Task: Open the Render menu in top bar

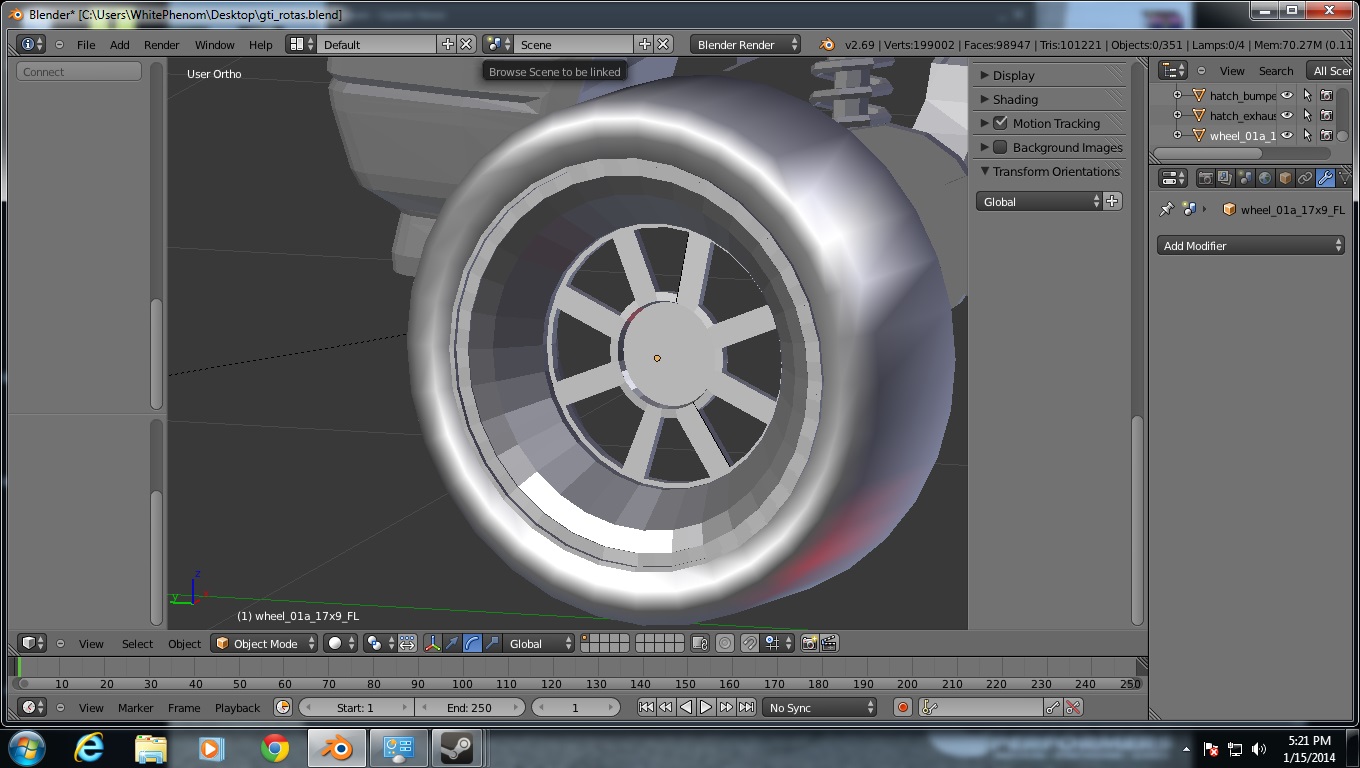Action: point(161,45)
